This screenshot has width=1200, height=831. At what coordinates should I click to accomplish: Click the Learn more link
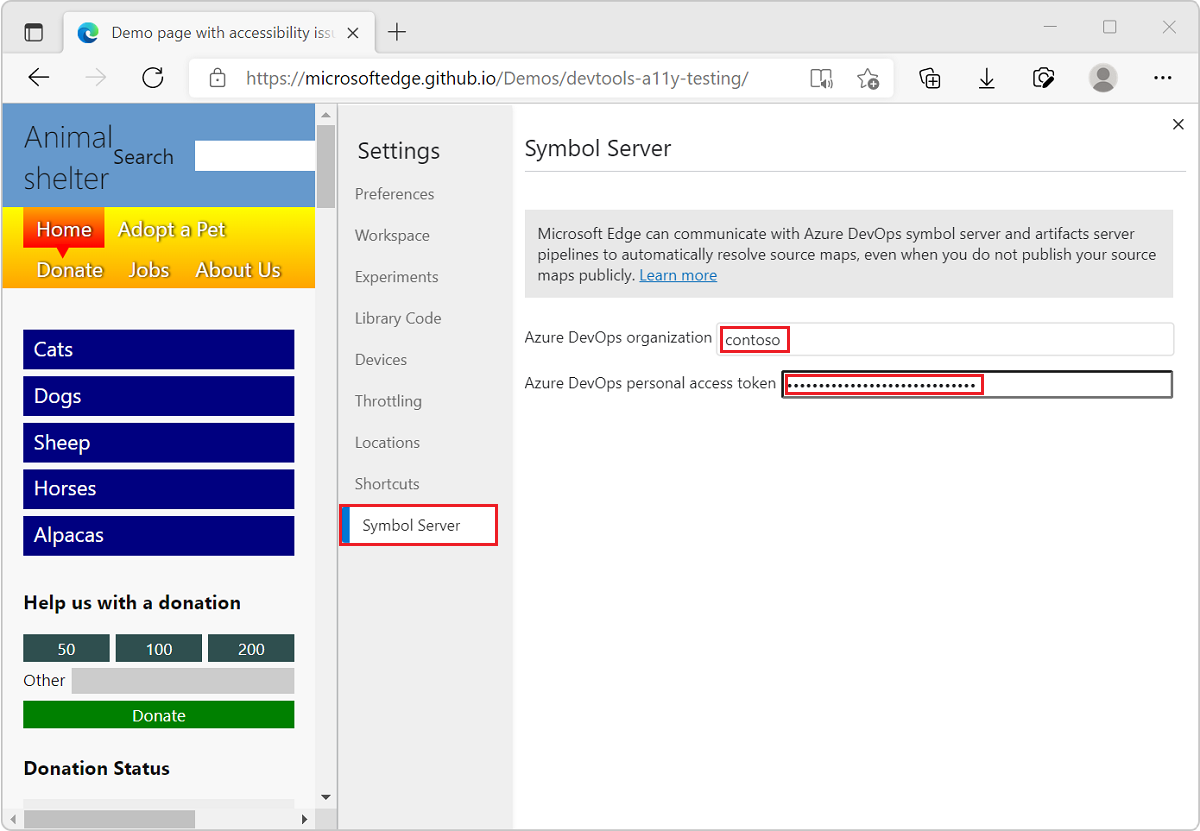tap(678, 275)
